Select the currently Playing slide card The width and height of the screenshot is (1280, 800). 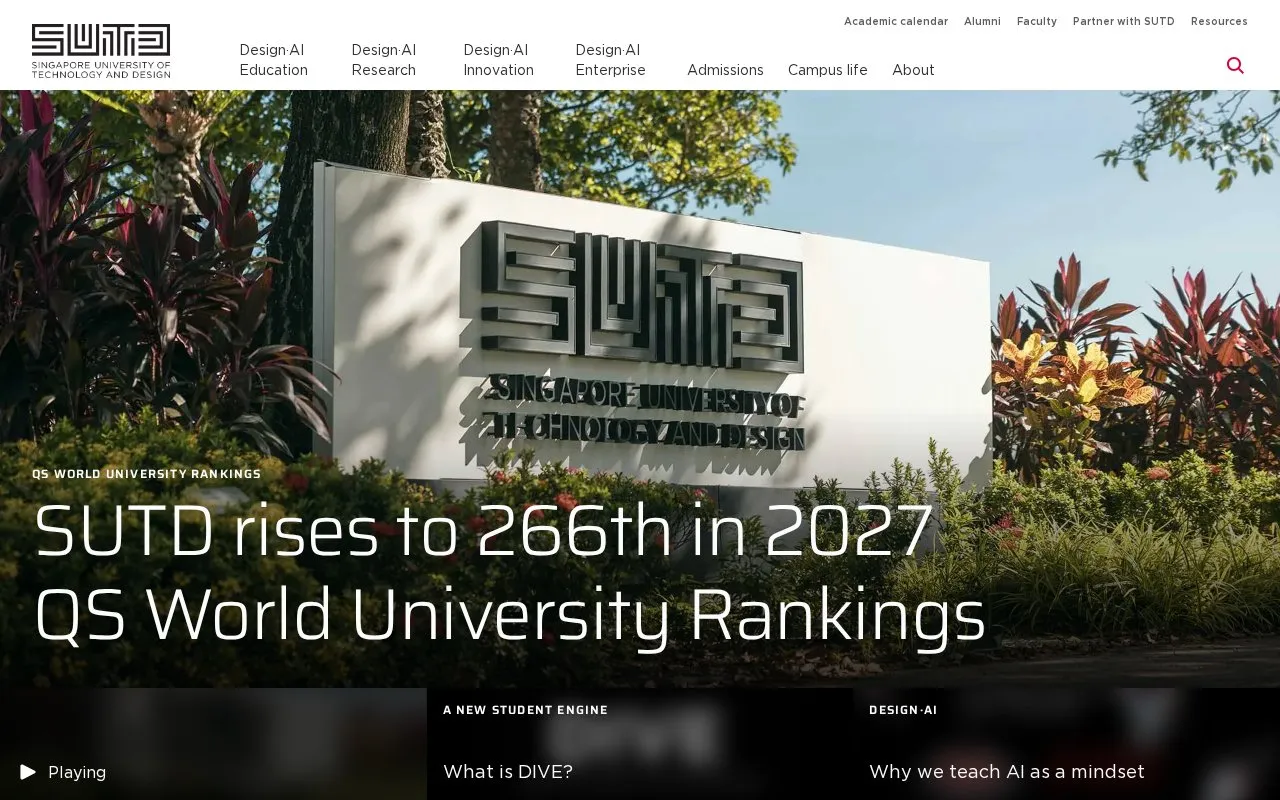pyautogui.click(x=213, y=744)
